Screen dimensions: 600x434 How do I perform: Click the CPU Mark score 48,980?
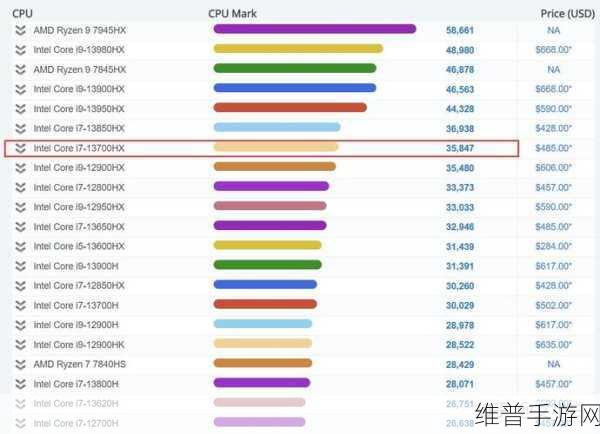[460, 50]
